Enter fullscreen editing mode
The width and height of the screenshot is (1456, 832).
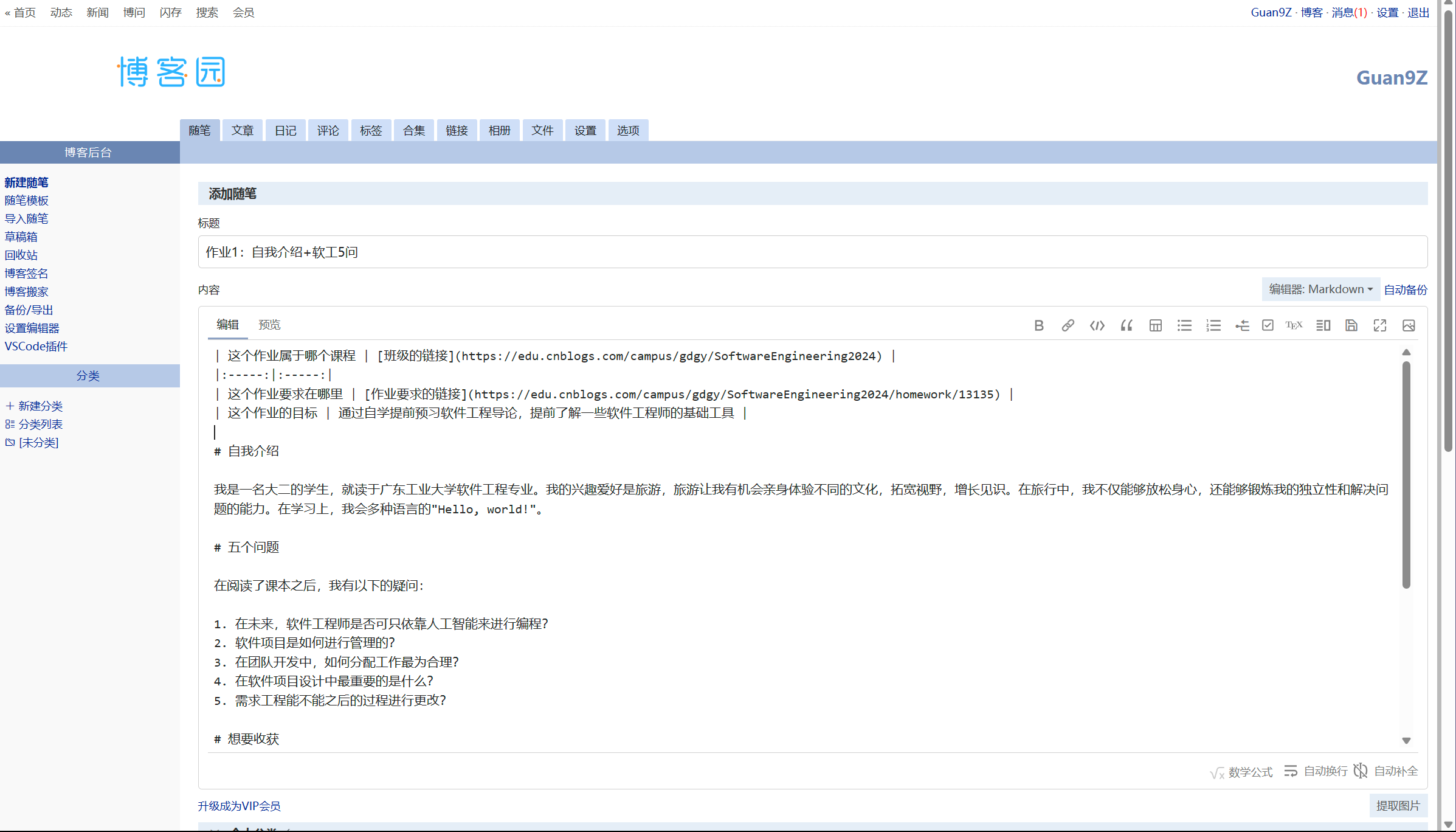click(x=1379, y=325)
